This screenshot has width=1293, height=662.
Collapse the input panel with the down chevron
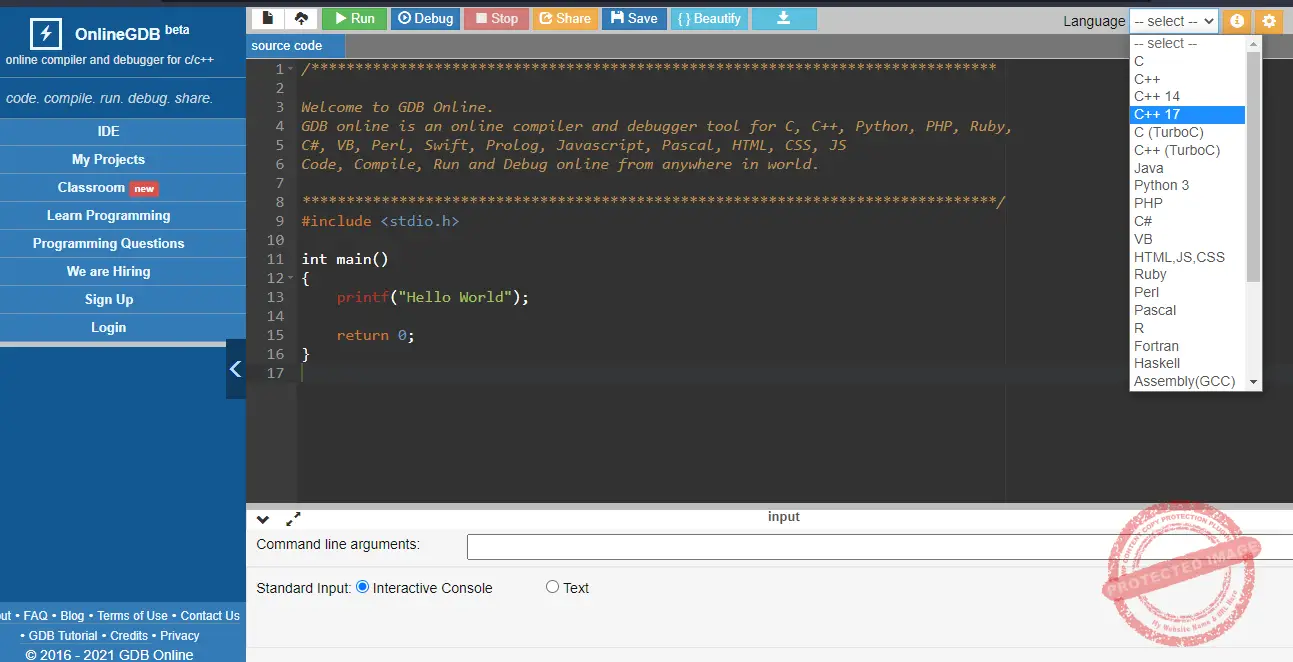[x=263, y=519]
